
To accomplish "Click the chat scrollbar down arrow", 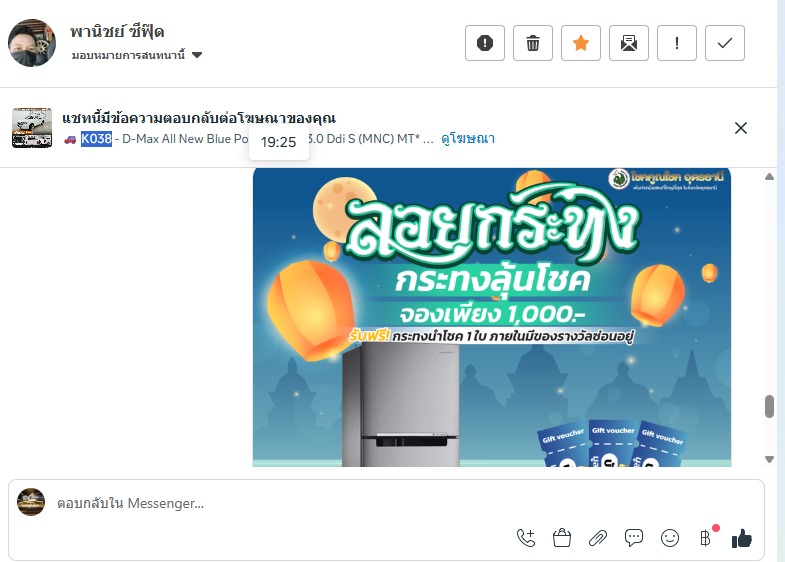I will tap(769, 459).
